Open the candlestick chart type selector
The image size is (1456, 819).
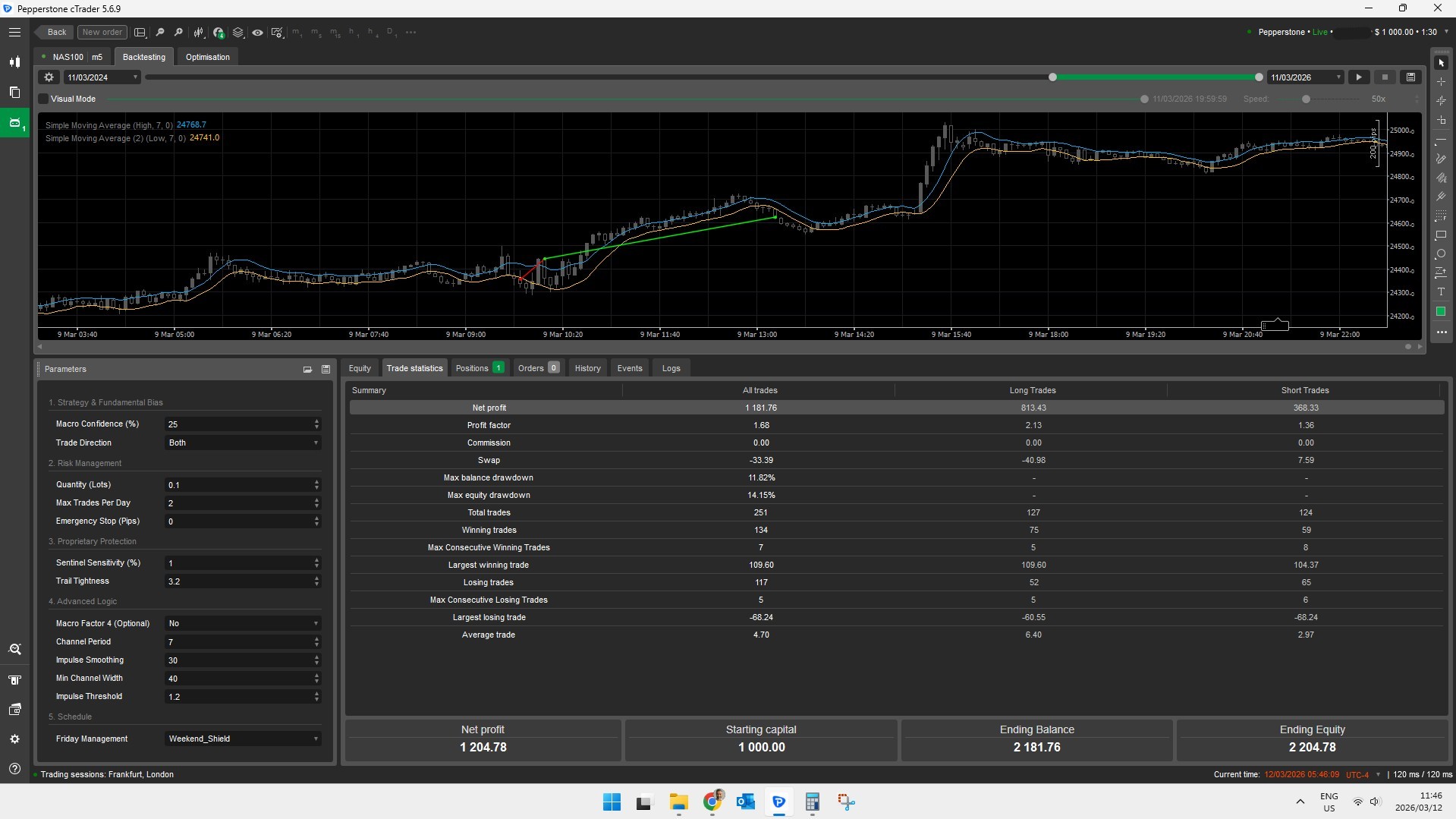[199, 32]
